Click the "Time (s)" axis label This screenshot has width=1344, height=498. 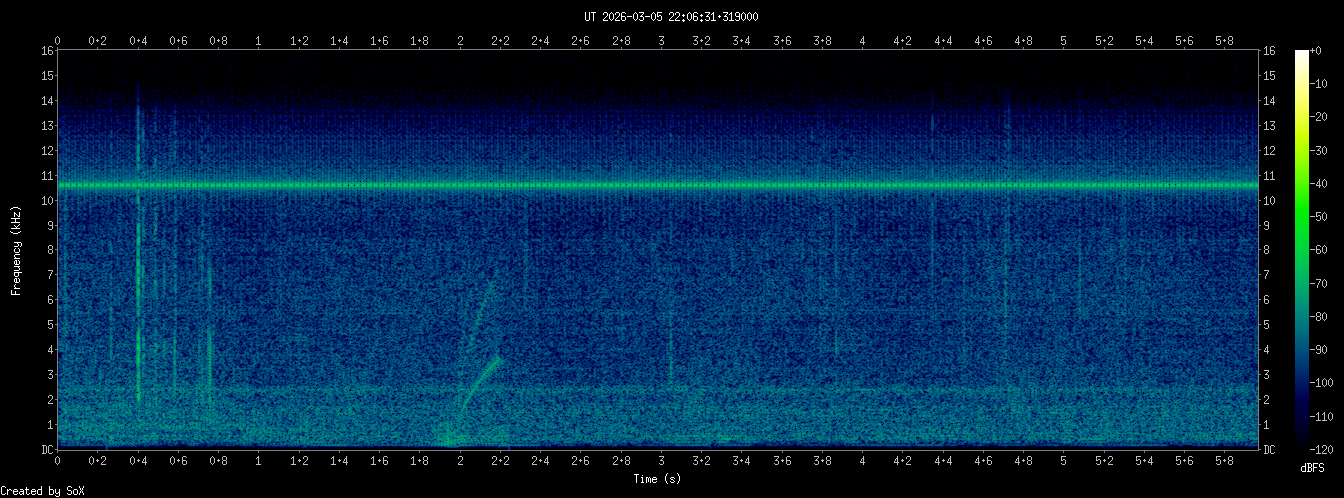[658, 479]
